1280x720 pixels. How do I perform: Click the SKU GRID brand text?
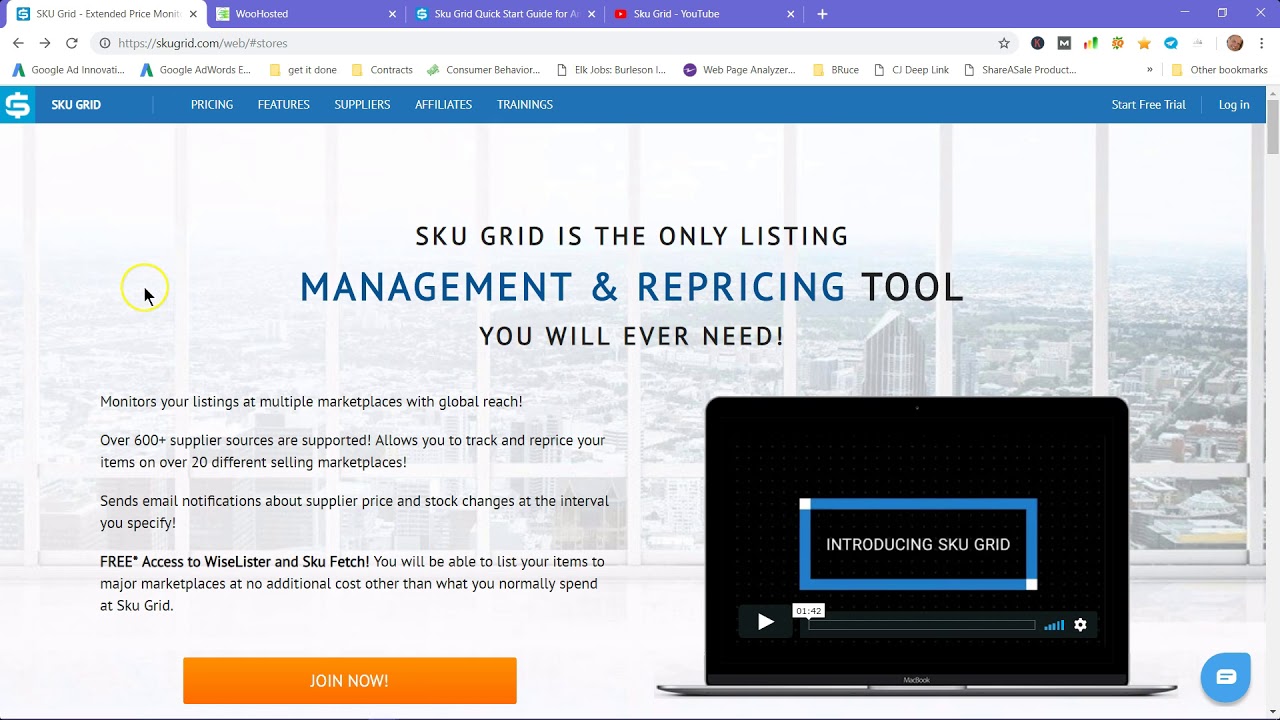coord(76,104)
